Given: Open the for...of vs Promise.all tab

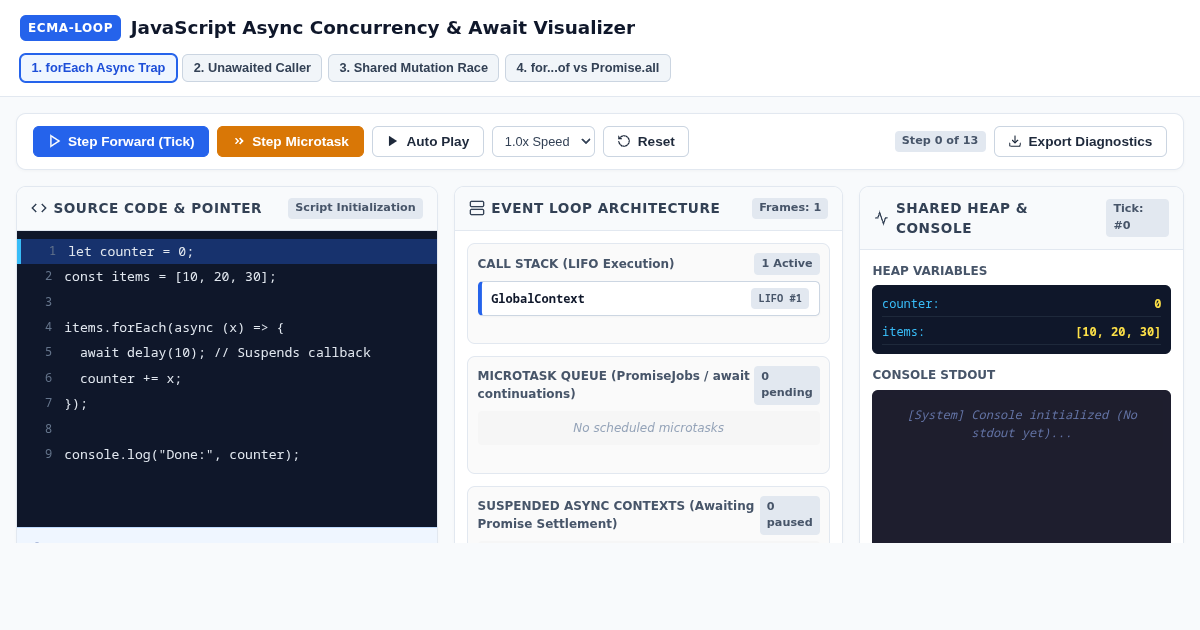Looking at the screenshot, I should pyautogui.click(x=587, y=68).
